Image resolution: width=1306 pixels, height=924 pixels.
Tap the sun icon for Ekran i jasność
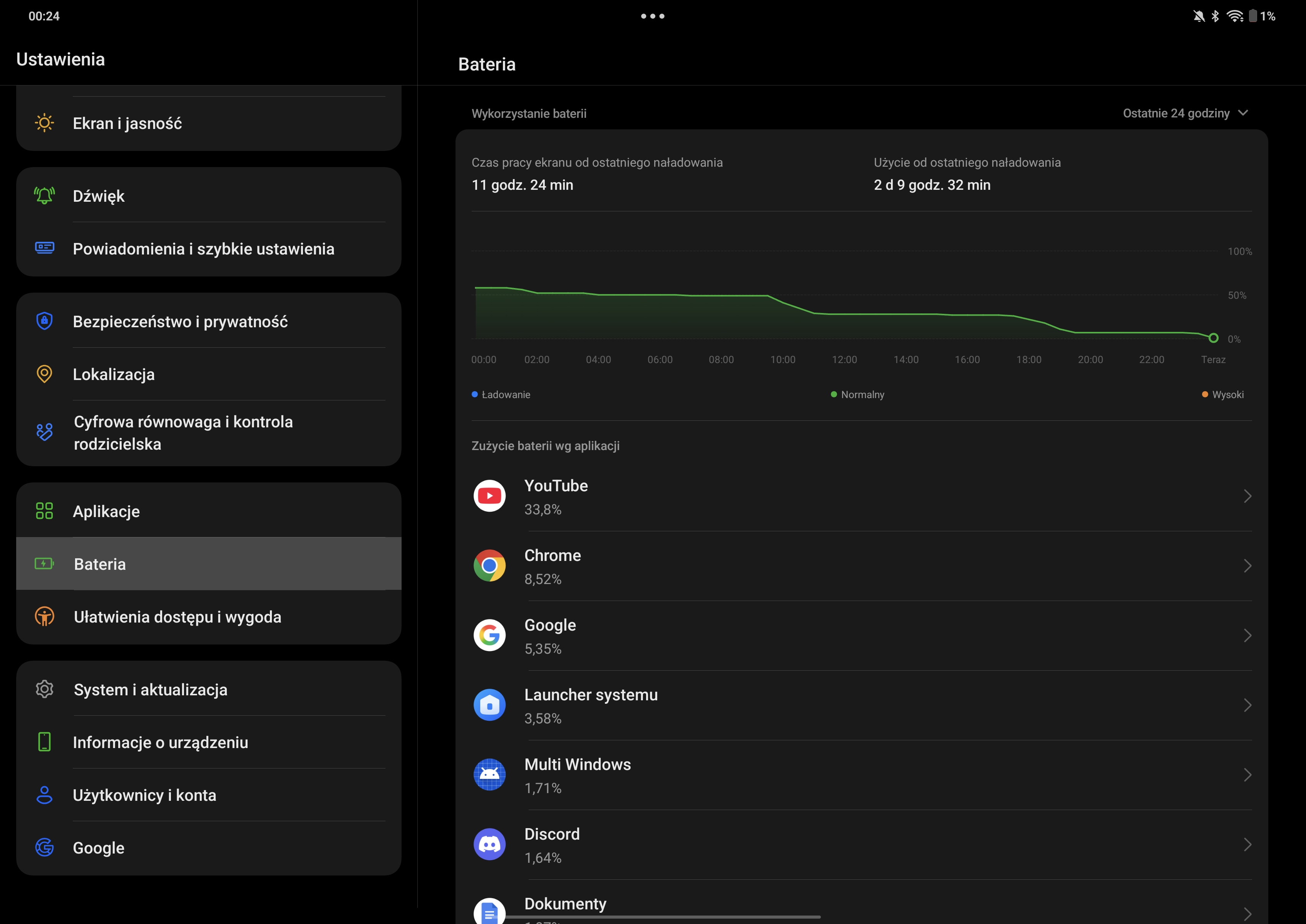[44, 123]
